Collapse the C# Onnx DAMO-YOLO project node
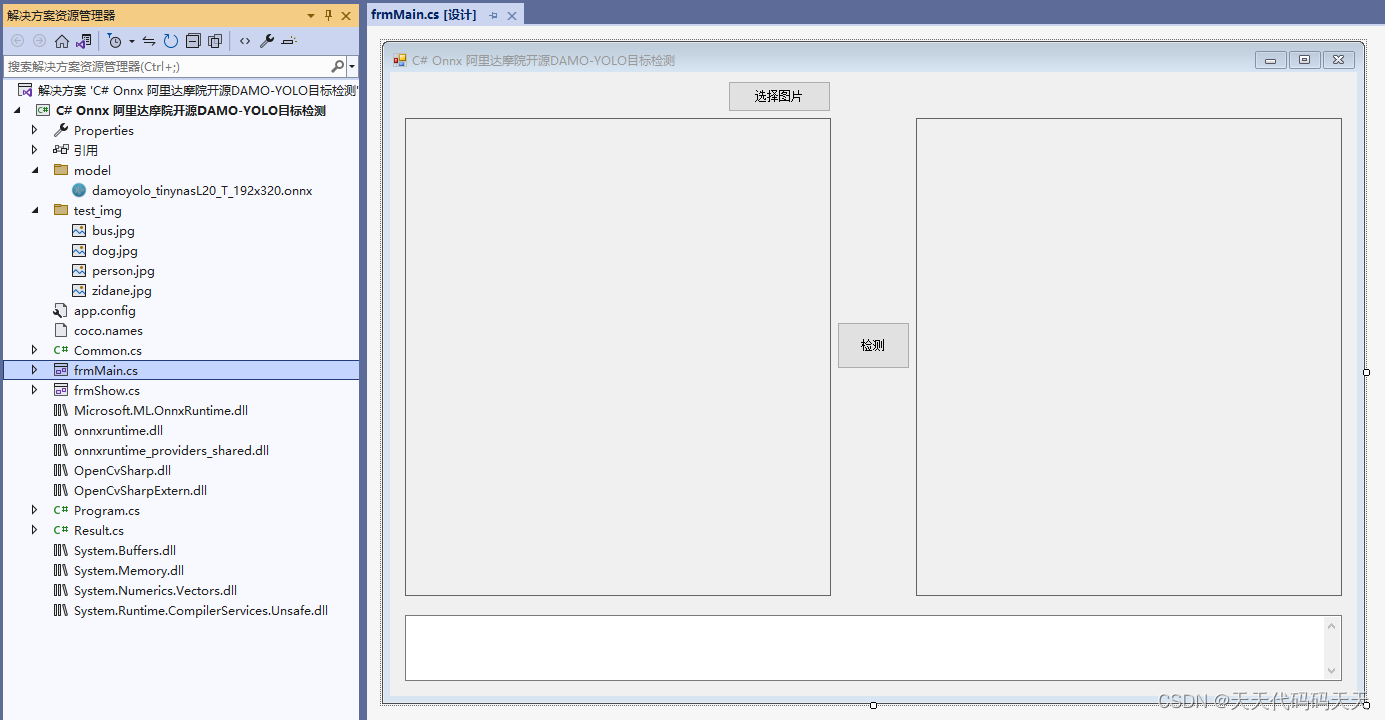Screen dimensions: 1385x720 click(x=17, y=110)
